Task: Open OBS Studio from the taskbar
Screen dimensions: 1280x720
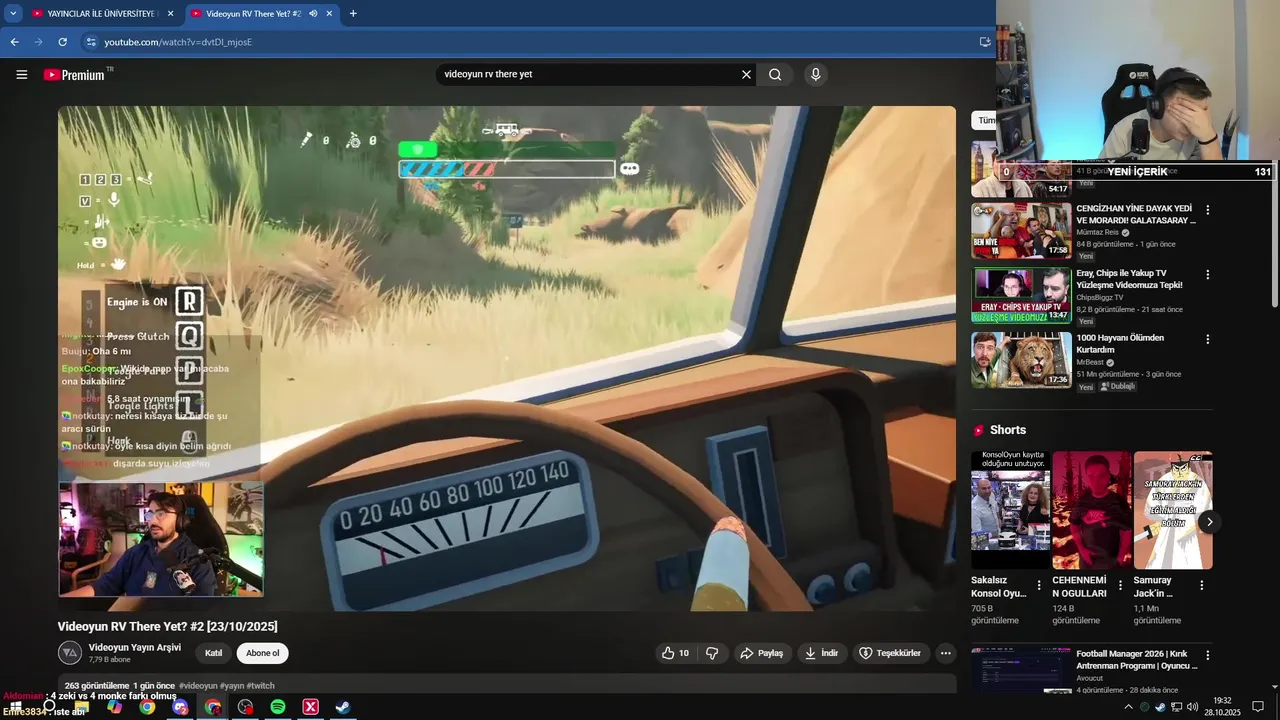Action: tap(245, 707)
